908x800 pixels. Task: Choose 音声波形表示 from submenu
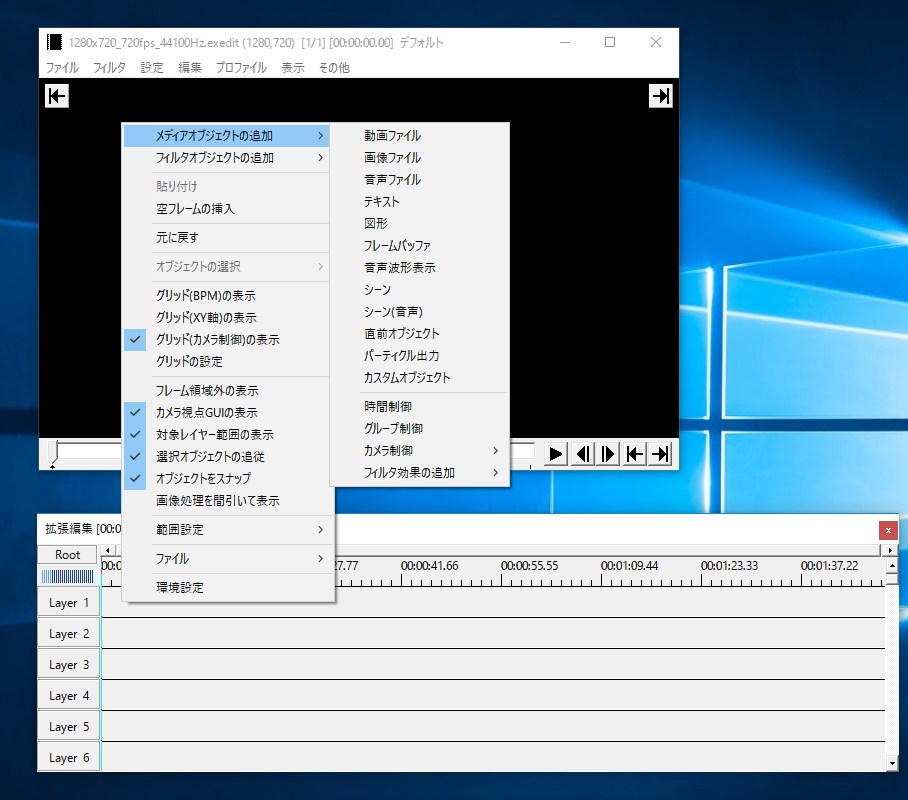420,268
